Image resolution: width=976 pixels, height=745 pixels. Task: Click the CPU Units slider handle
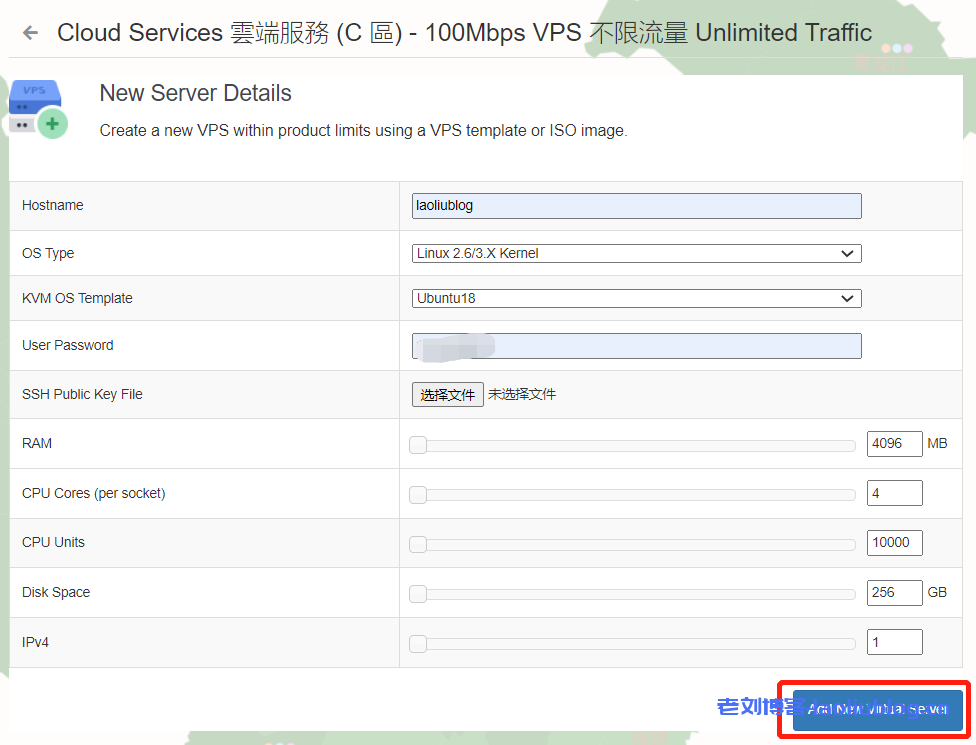click(x=418, y=544)
